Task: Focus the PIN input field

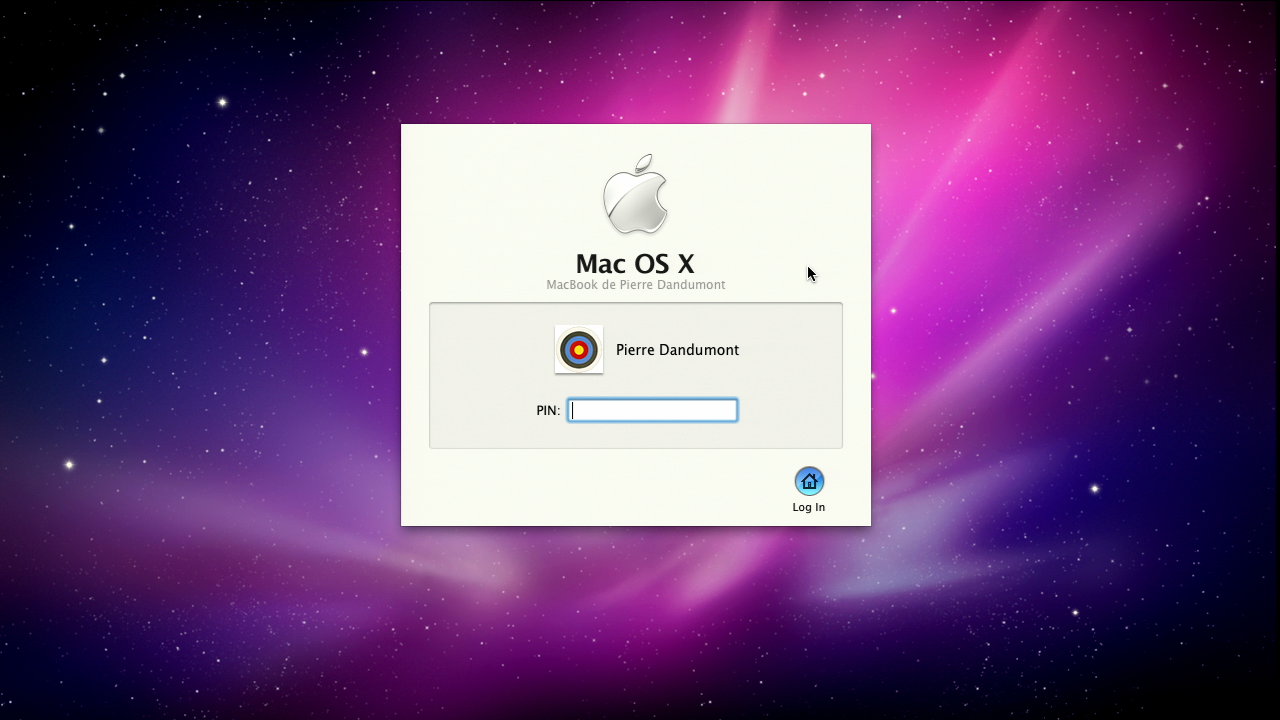Action: (x=652, y=410)
